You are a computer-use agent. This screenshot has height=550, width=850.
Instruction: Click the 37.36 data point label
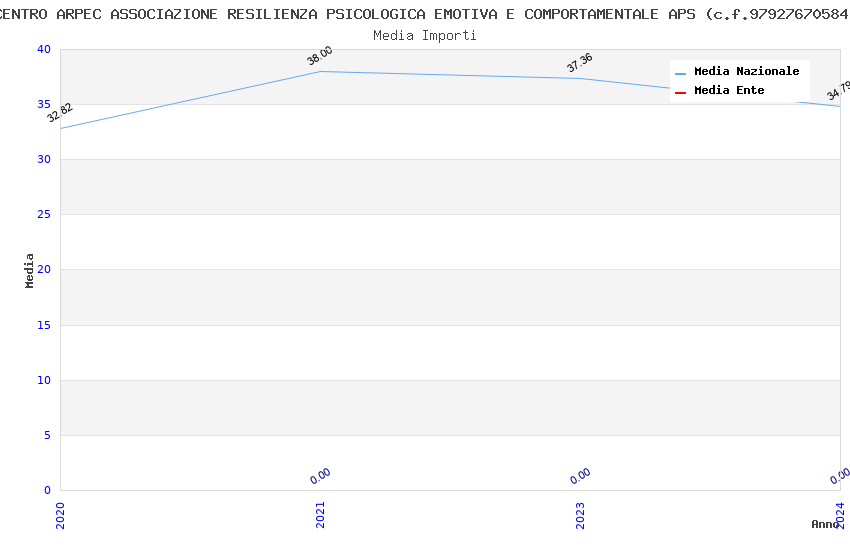[580, 63]
